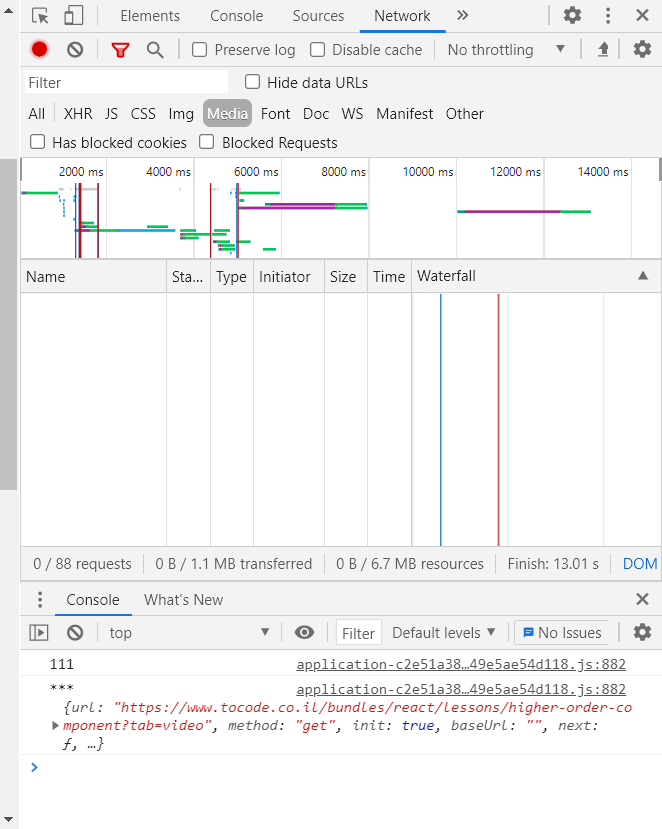Open Network settings gear icon
The height and width of the screenshot is (829, 662).
(642, 50)
